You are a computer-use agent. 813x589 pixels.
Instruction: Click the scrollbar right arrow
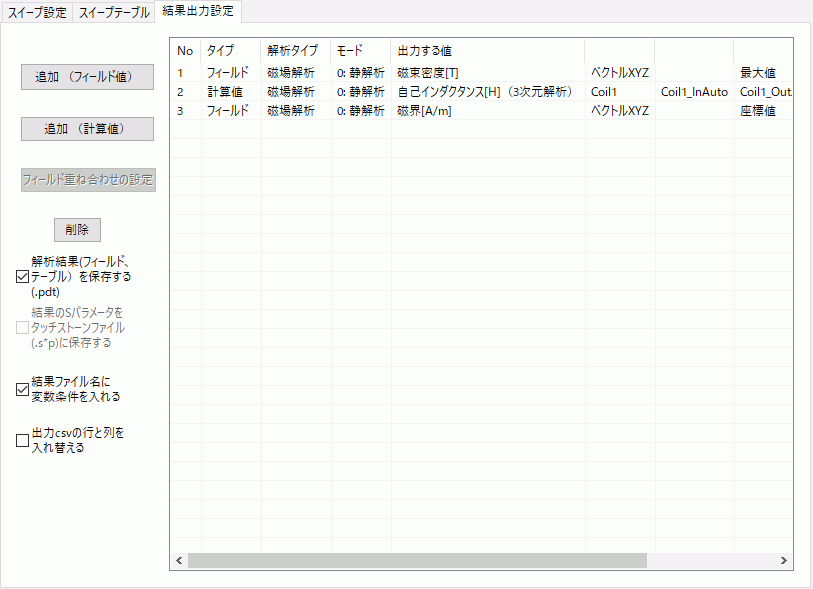[784, 561]
